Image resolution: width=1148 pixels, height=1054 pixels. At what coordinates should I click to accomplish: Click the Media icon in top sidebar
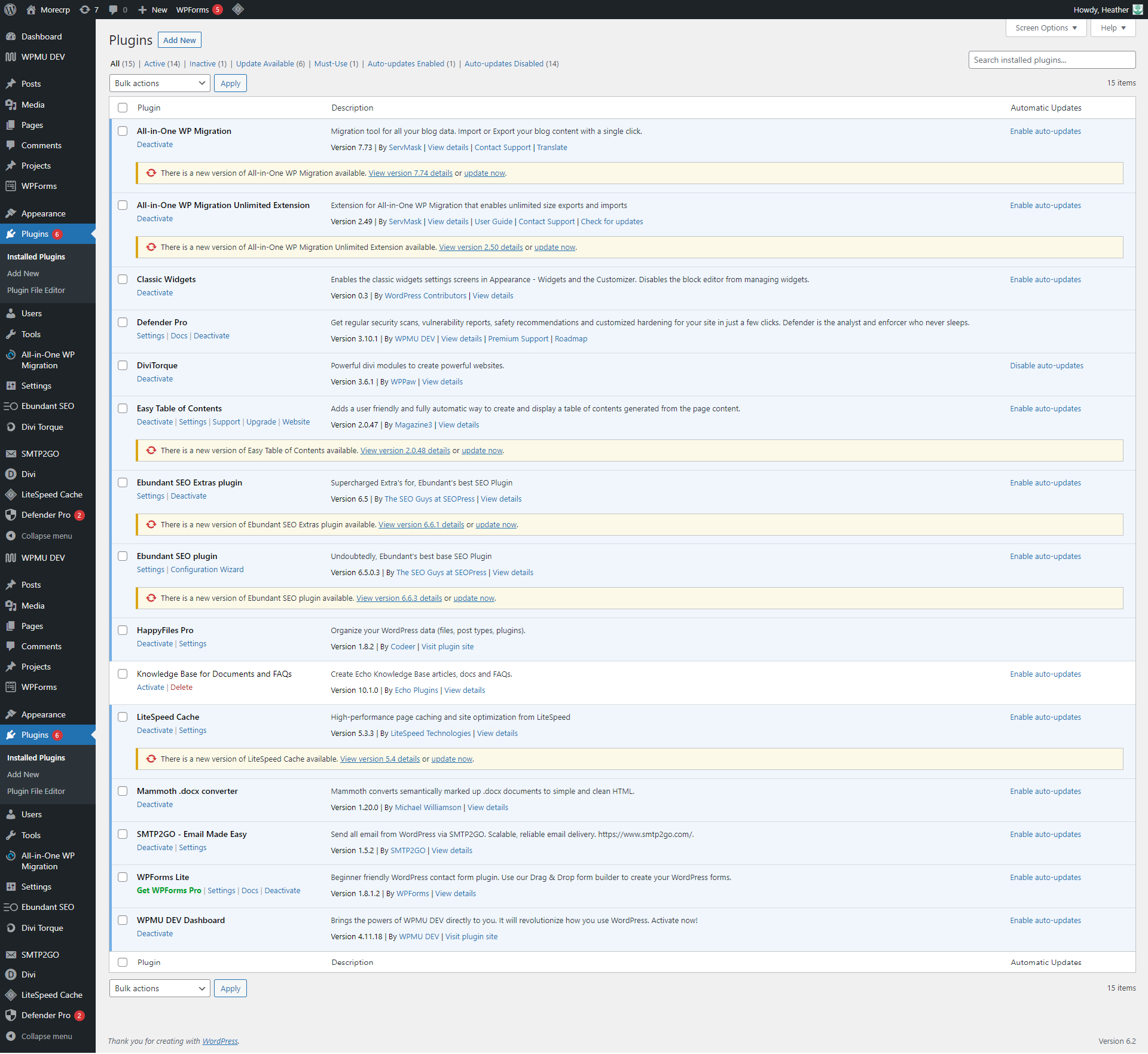(11, 105)
